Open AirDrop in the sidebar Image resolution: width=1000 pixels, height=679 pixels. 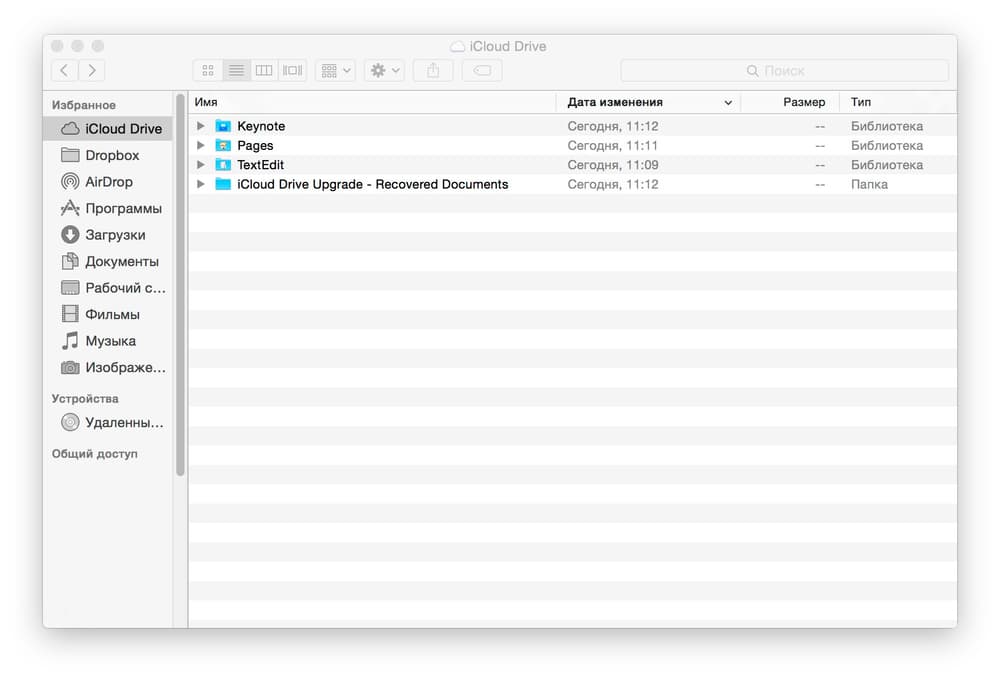tap(108, 182)
